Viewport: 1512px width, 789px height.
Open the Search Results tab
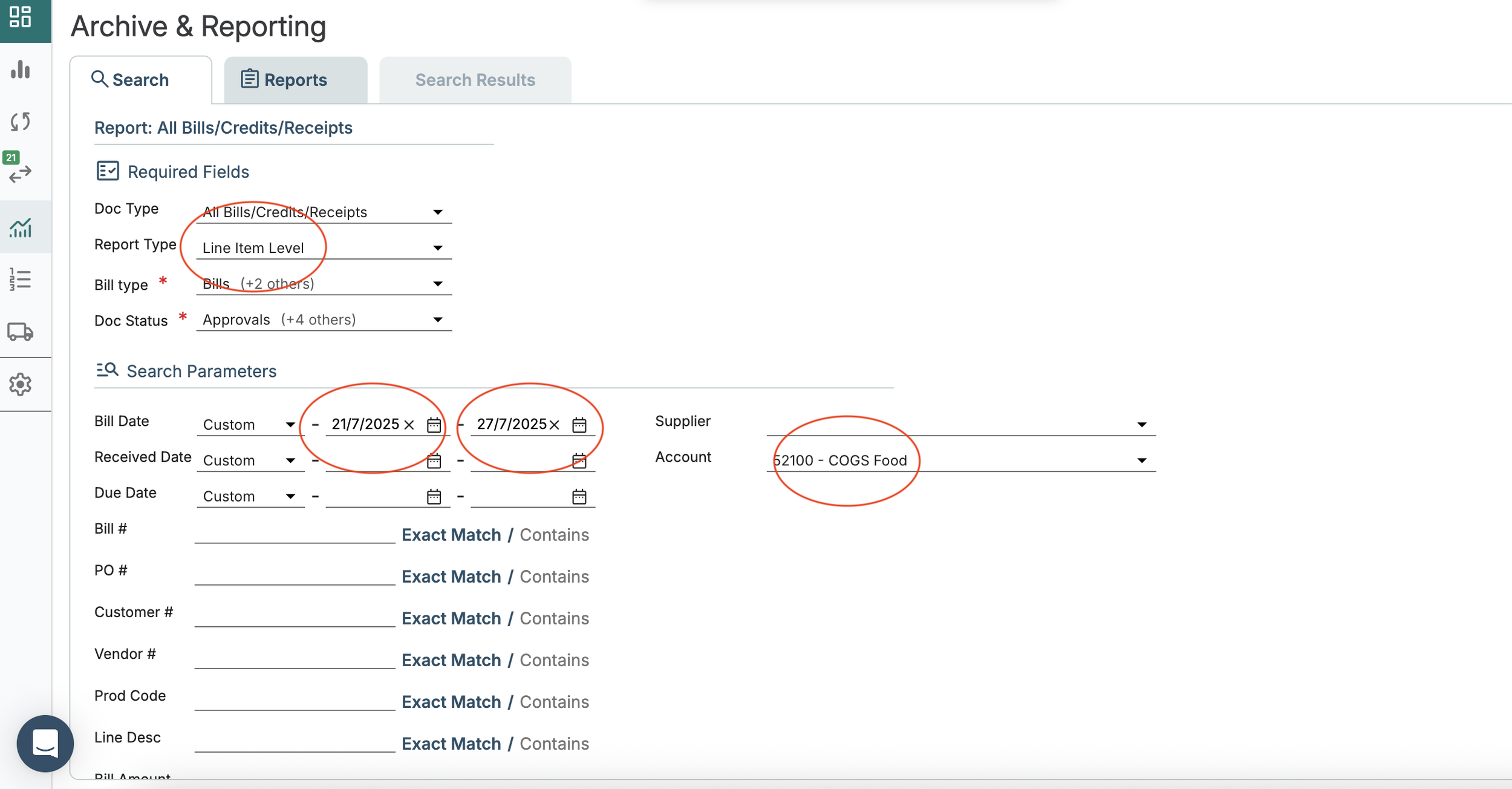point(475,80)
